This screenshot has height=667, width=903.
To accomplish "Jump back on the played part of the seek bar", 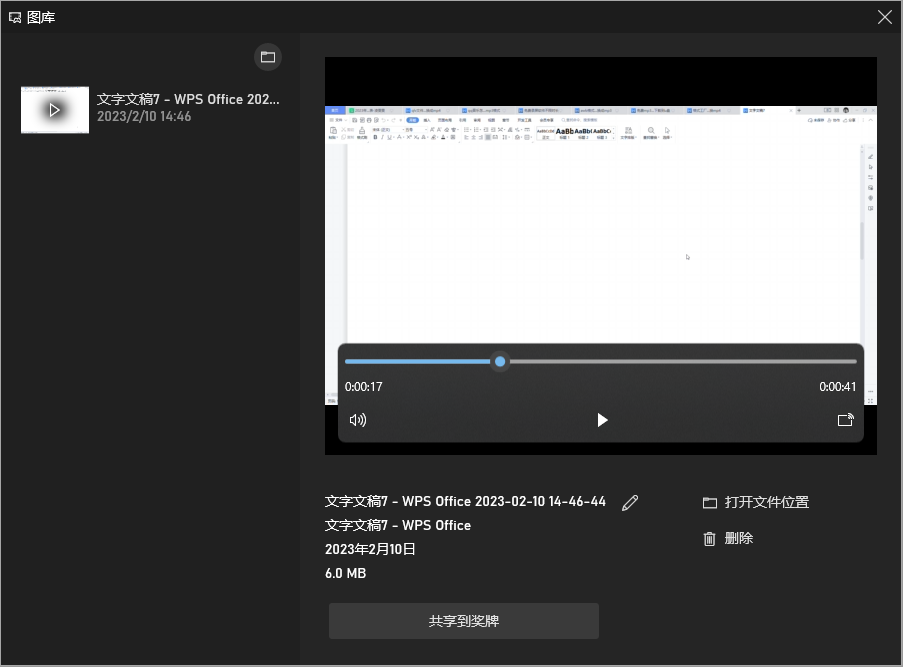I will [419, 362].
